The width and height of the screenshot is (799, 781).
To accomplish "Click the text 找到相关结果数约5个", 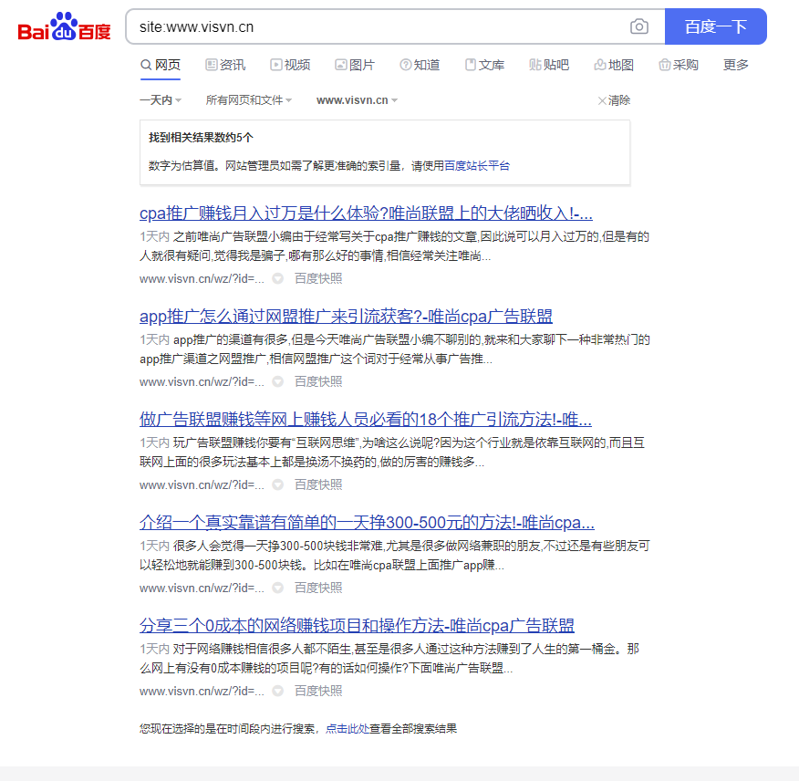I will coord(201,138).
